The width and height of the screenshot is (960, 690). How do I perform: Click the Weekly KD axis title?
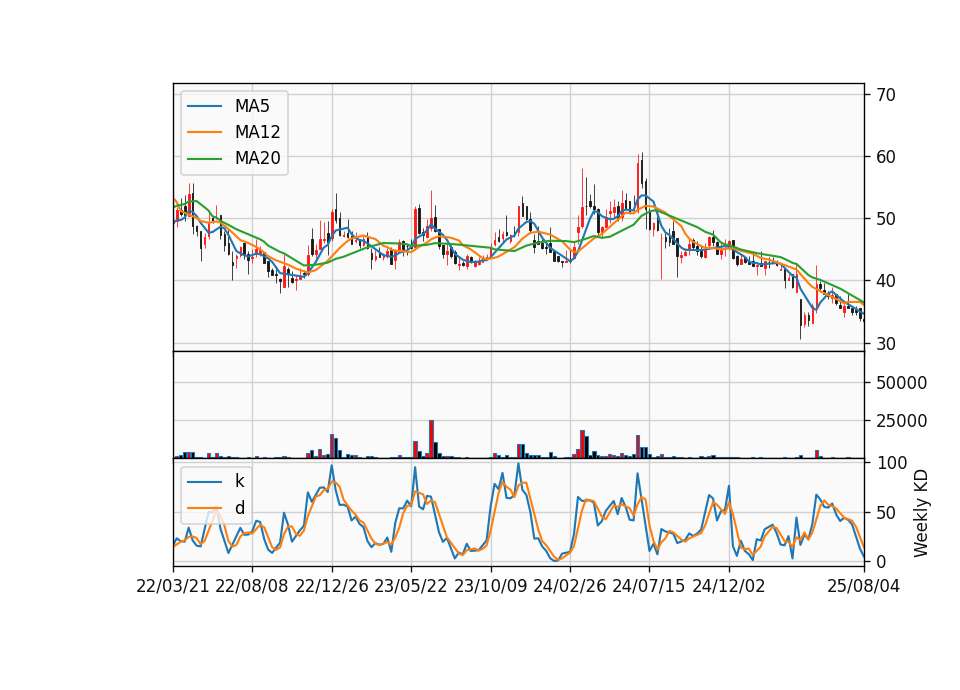click(921, 513)
